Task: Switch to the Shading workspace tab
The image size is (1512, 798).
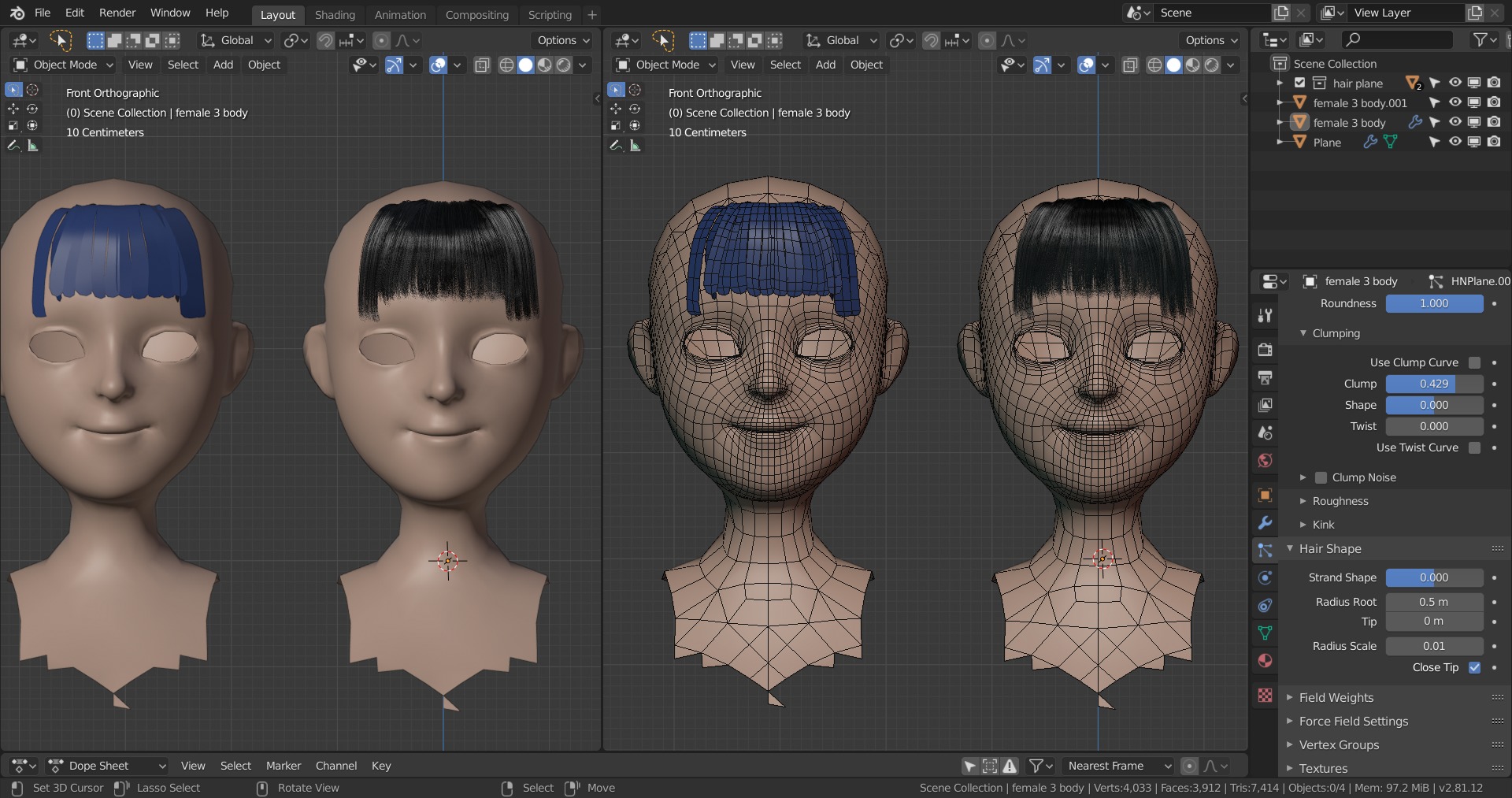Action: (x=335, y=14)
